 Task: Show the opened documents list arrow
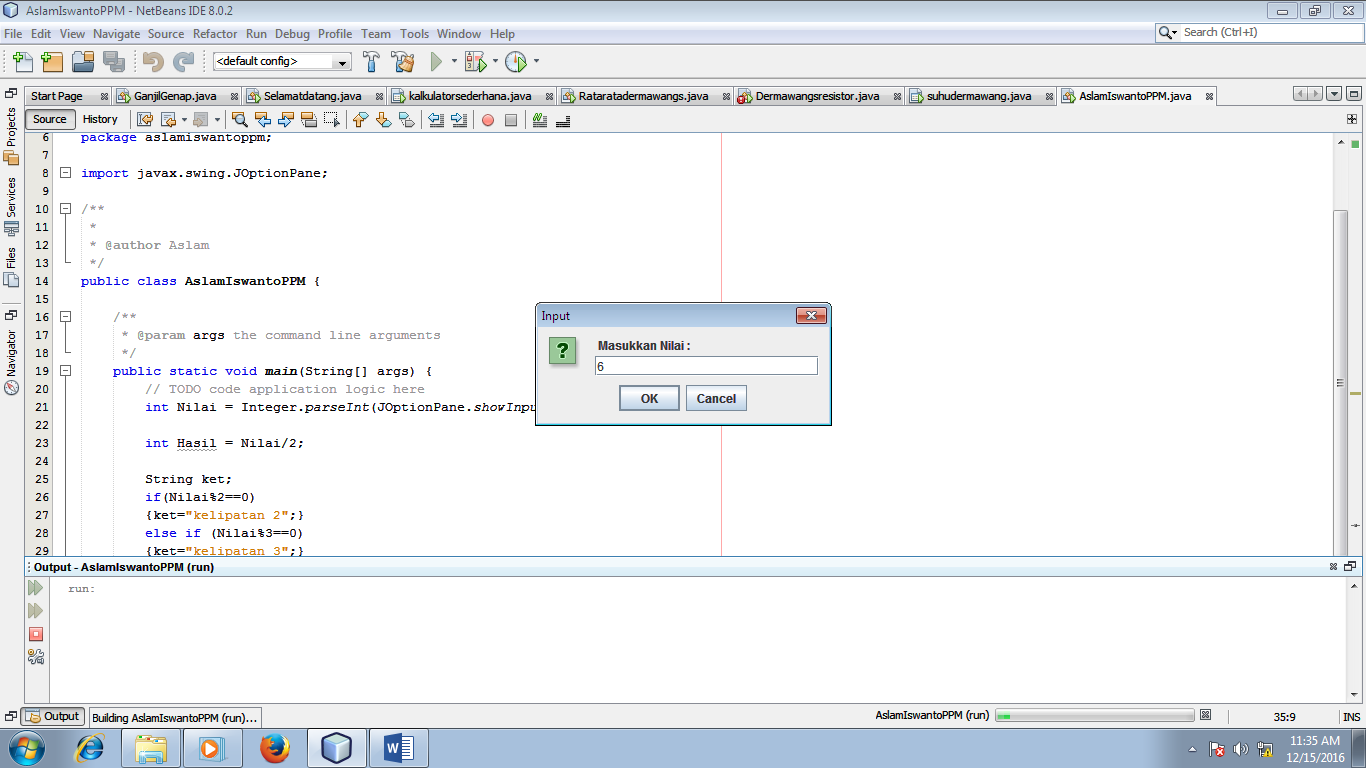click(1334, 94)
